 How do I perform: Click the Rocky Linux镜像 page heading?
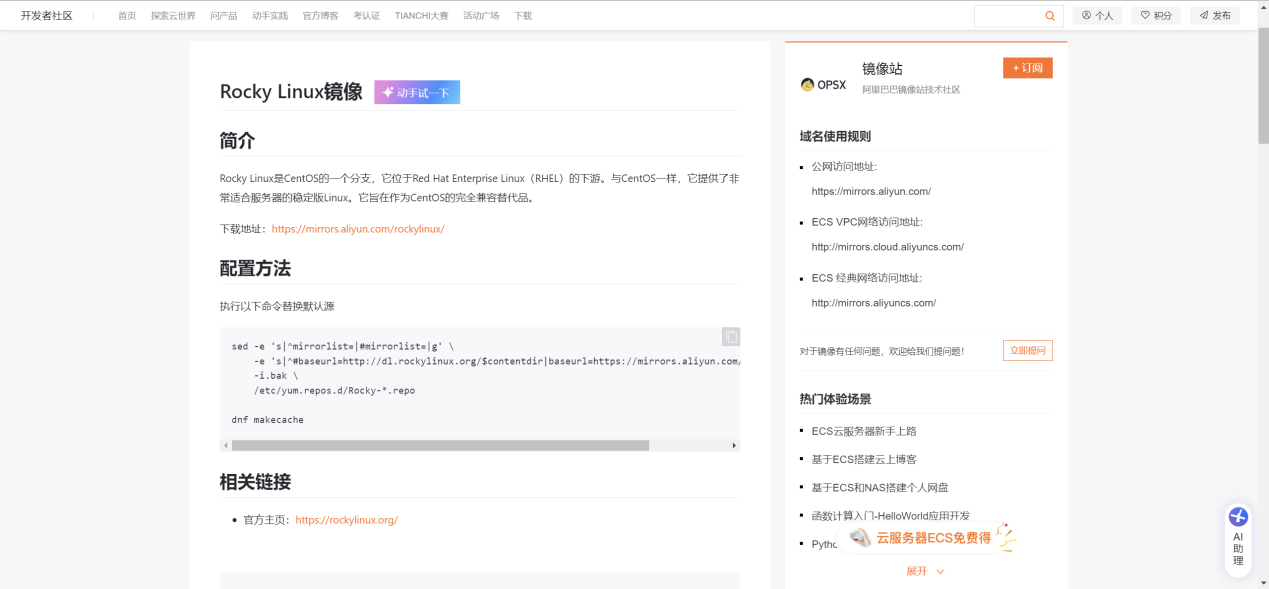tap(291, 92)
